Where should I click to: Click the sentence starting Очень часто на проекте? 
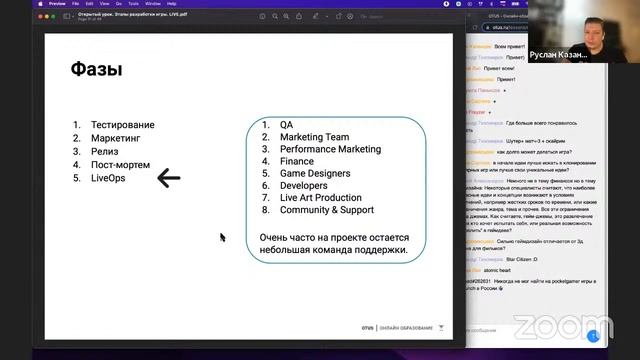click(x=334, y=244)
